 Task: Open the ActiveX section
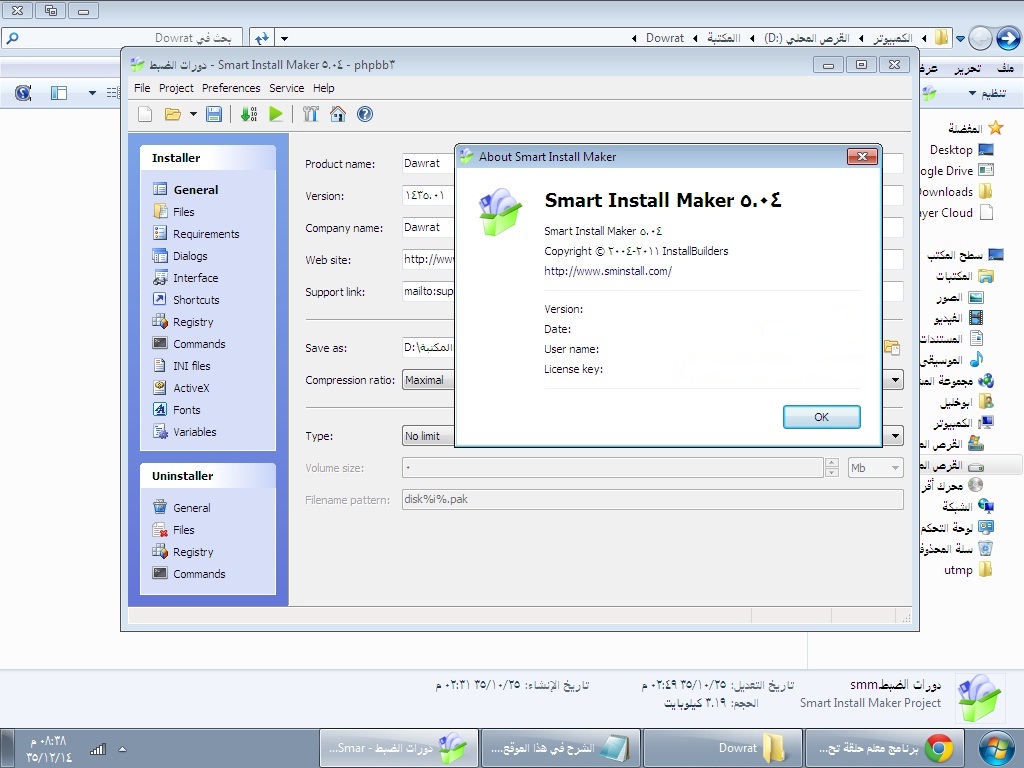pyautogui.click(x=181, y=388)
